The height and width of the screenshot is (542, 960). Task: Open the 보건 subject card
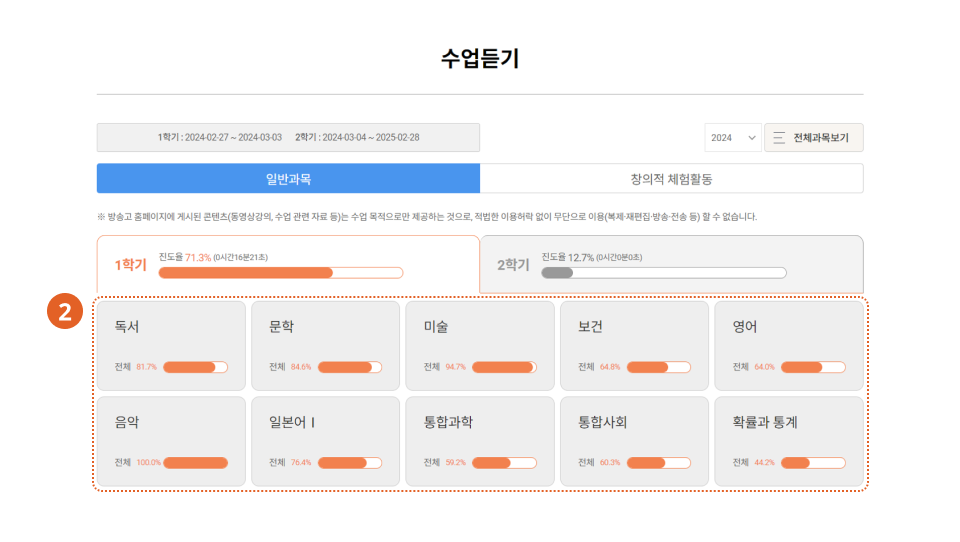click(634, 346)
